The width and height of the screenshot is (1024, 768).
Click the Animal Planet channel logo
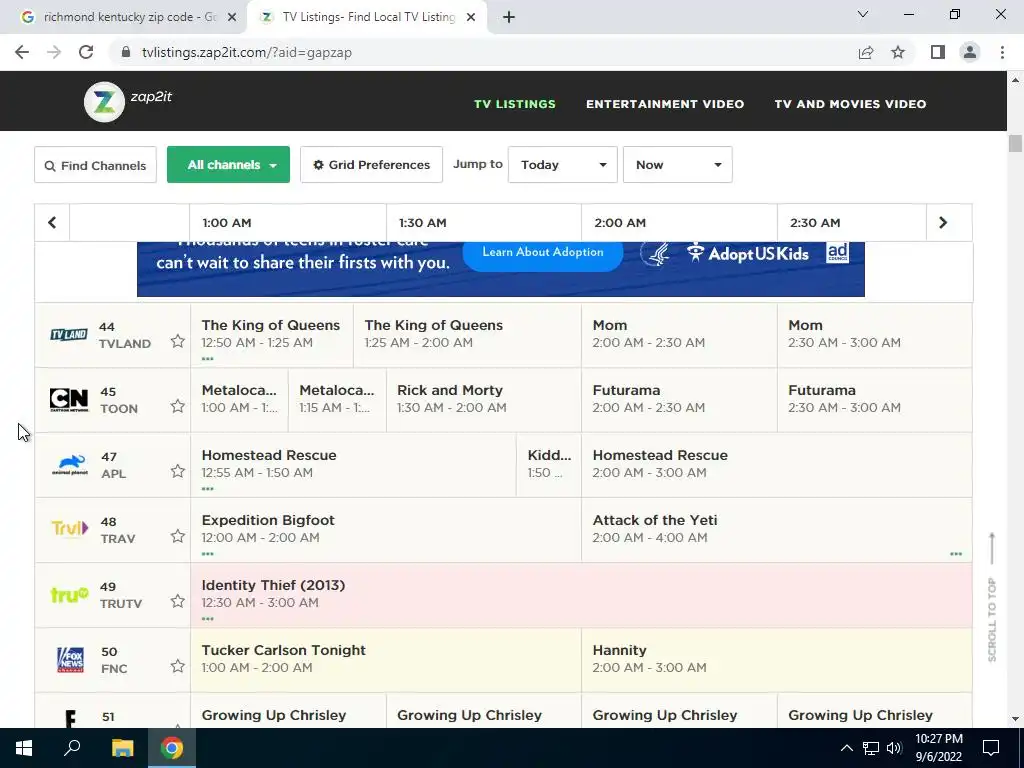(69, 464)
